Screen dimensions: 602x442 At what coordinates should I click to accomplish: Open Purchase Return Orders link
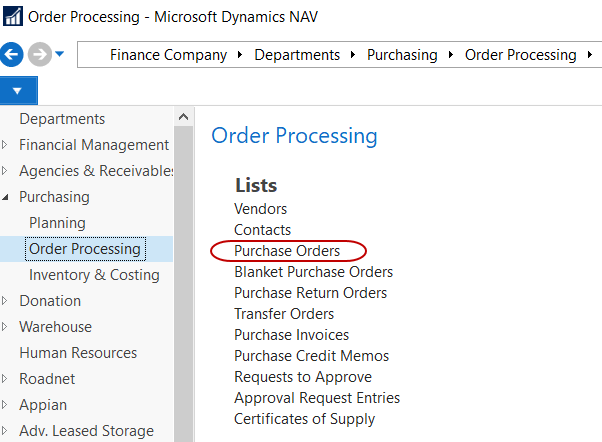pyautogui.click(x=310, y=293)
